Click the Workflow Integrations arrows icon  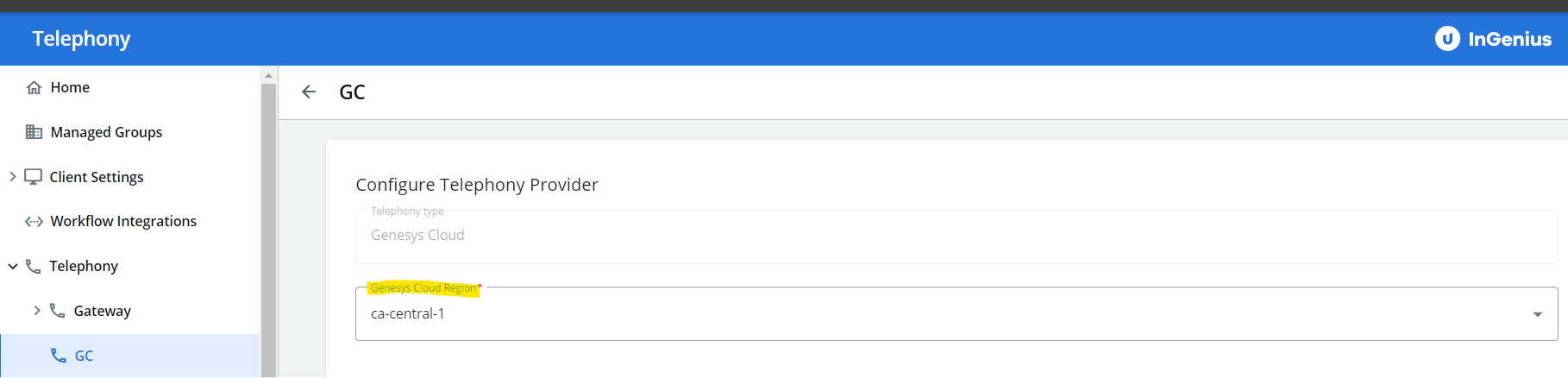[x=34, y=222]
